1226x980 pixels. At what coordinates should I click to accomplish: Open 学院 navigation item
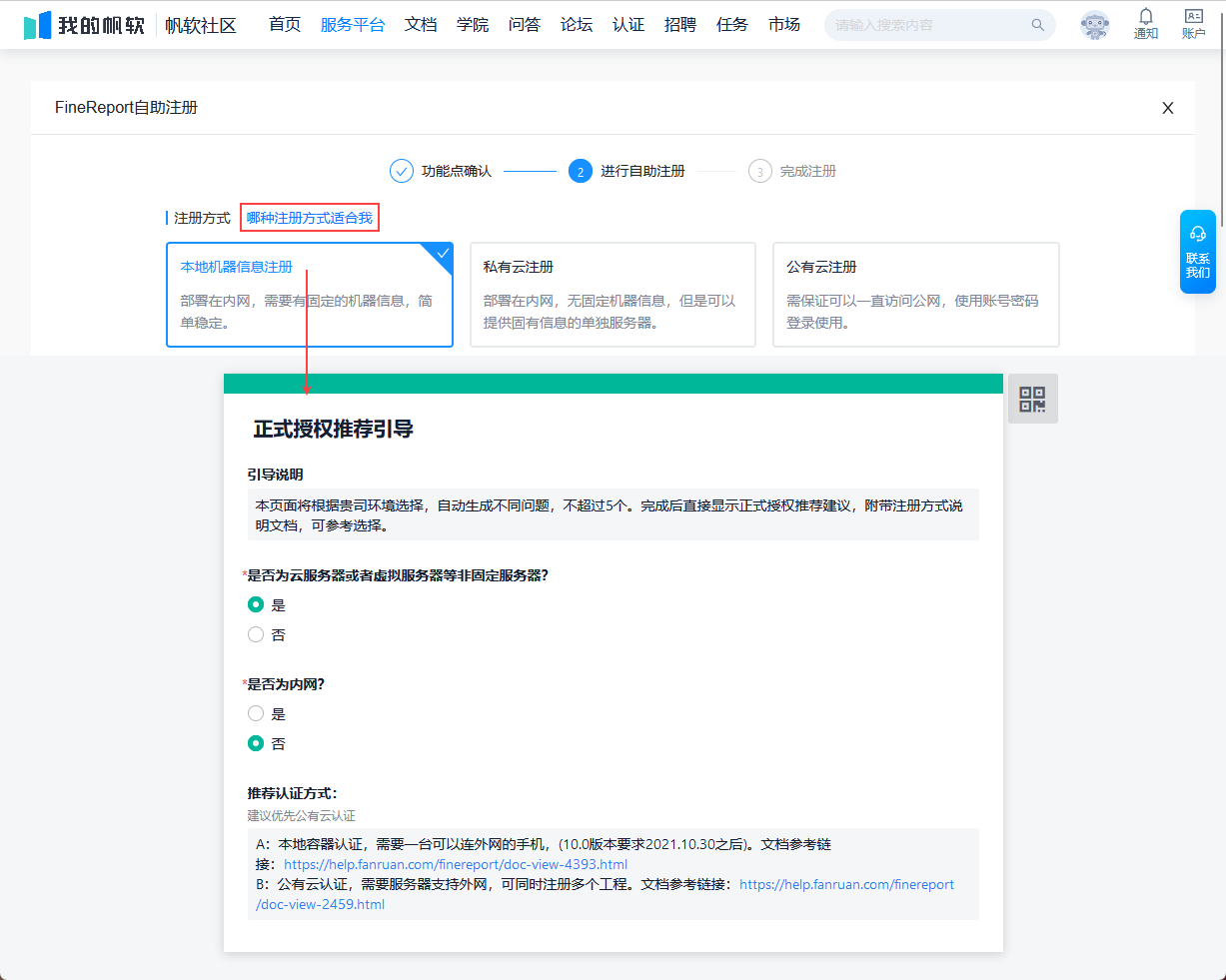473,25
